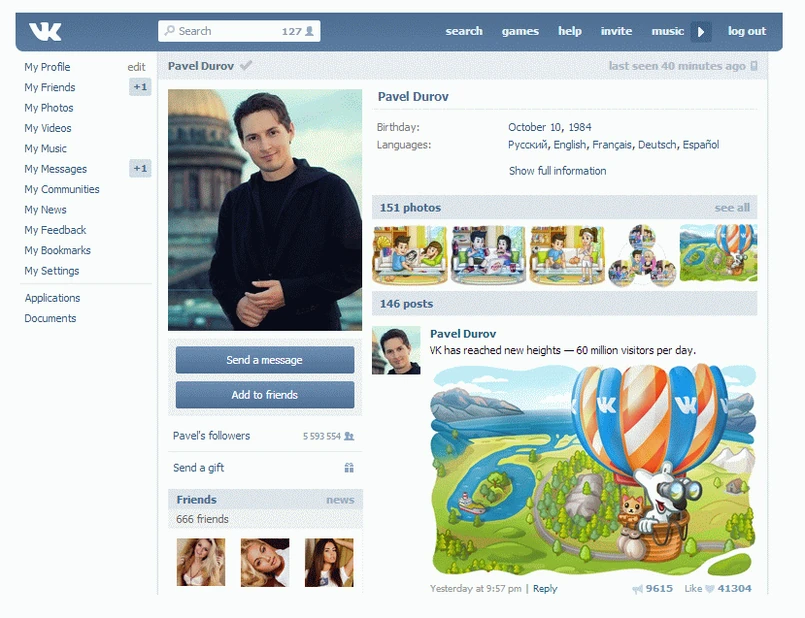This screenshot has height=618, width=805.
Task: Click the share megaphone icon with 9615
Action: click(638, 589)
